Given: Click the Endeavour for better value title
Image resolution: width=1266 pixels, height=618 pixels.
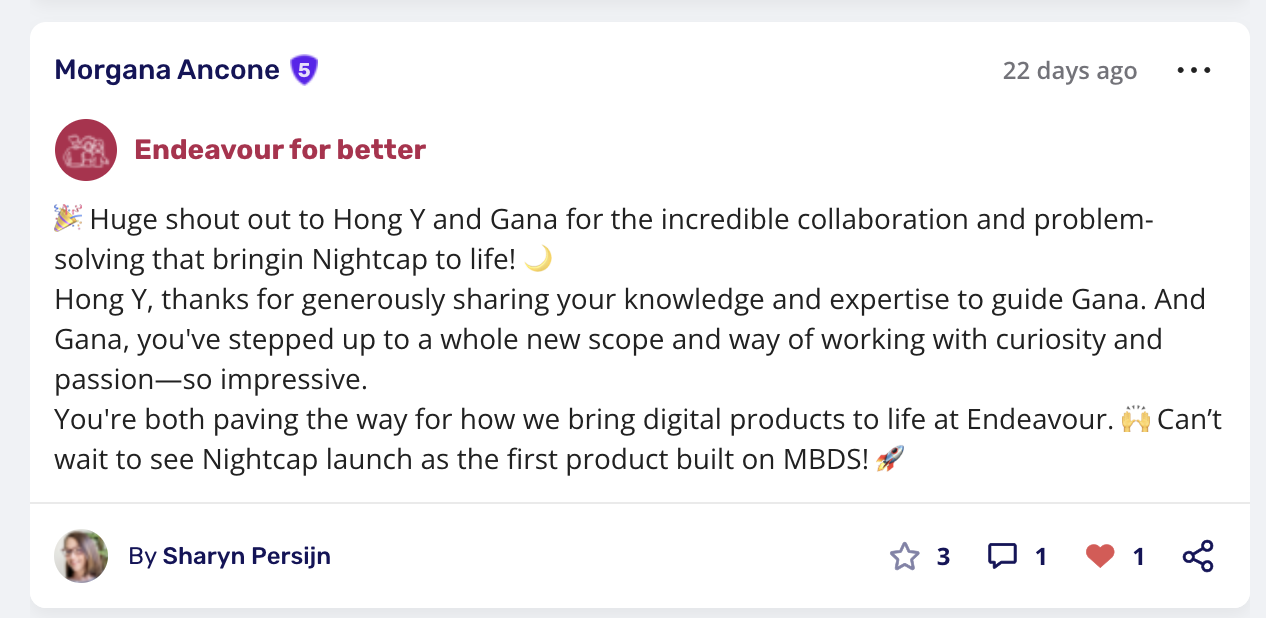Looking at the screenshot, I should [x=280, y=150].
